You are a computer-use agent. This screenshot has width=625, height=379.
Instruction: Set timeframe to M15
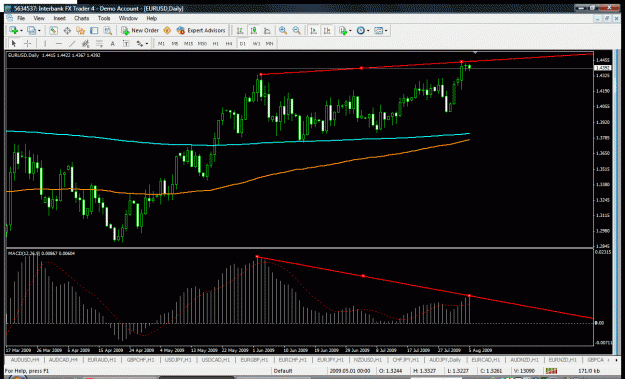click(188, 43)
